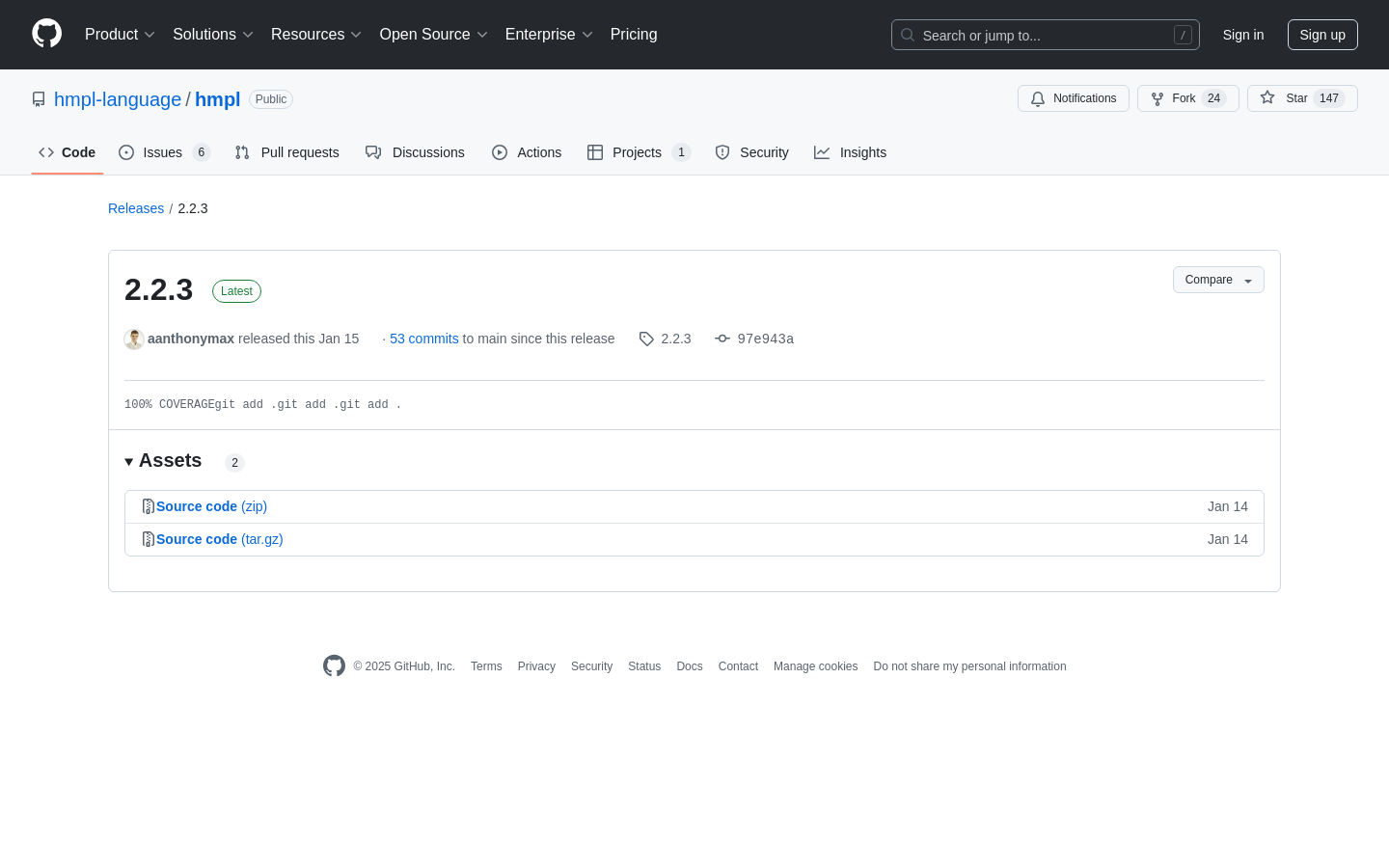Open the hmpl-language organization link

[118, 99]
